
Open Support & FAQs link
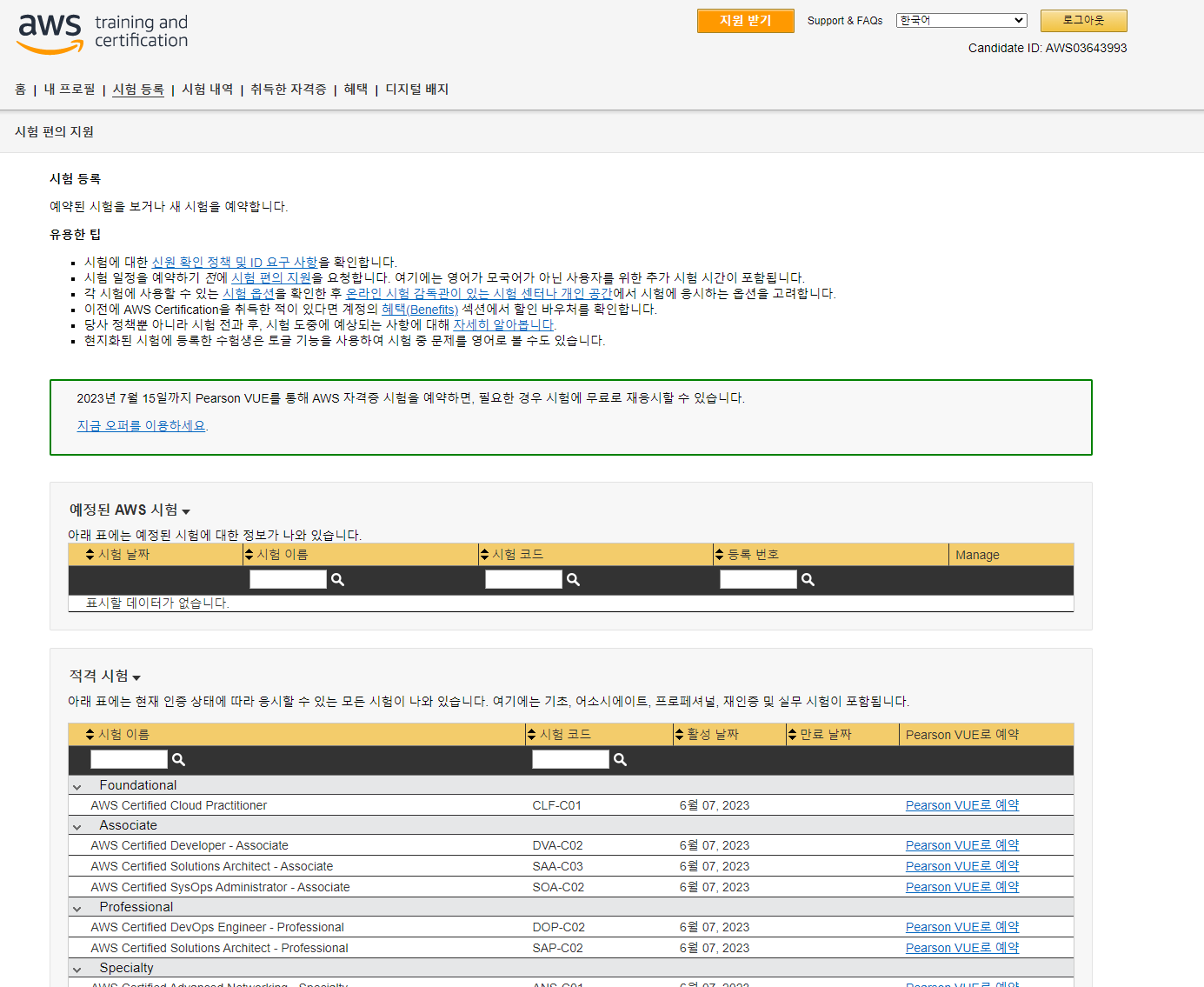pos(845,21)
